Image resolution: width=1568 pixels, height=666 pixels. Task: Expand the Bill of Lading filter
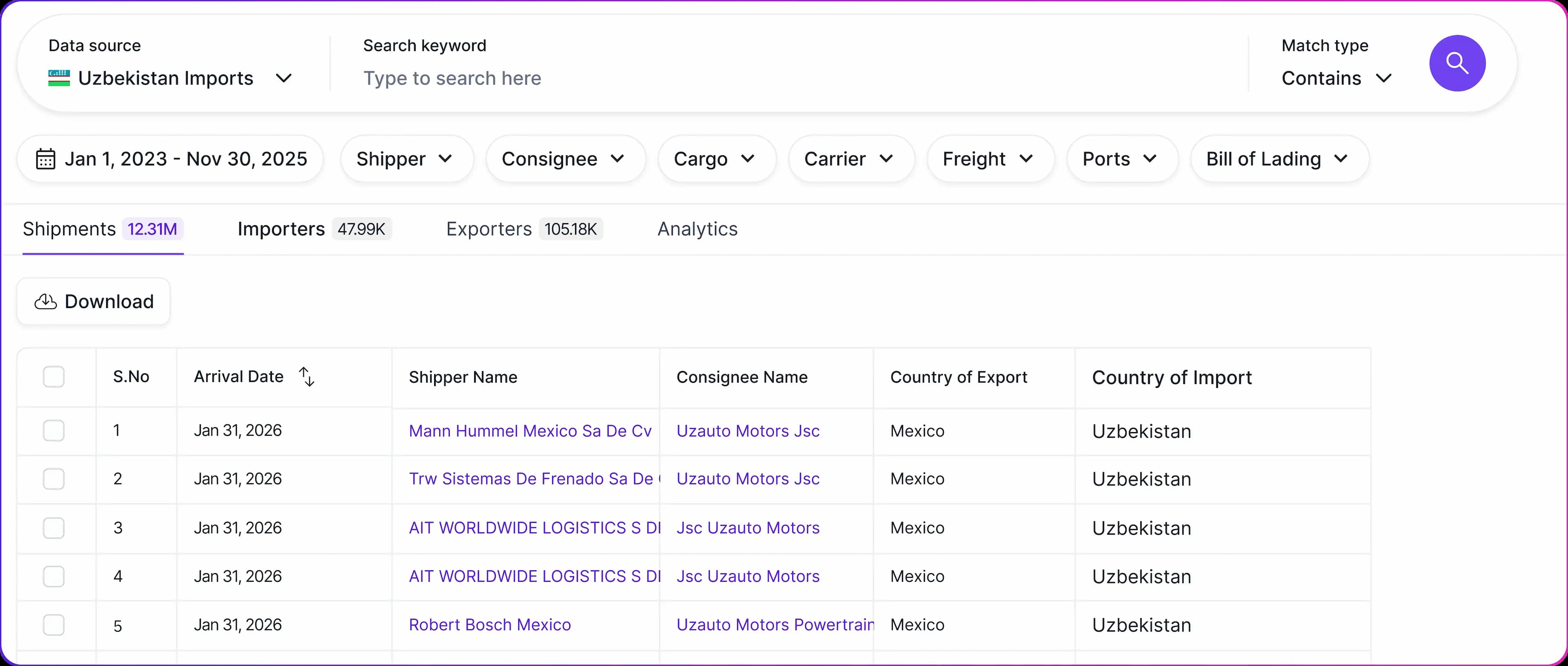pyautogui.click(x=1279, y=159)
